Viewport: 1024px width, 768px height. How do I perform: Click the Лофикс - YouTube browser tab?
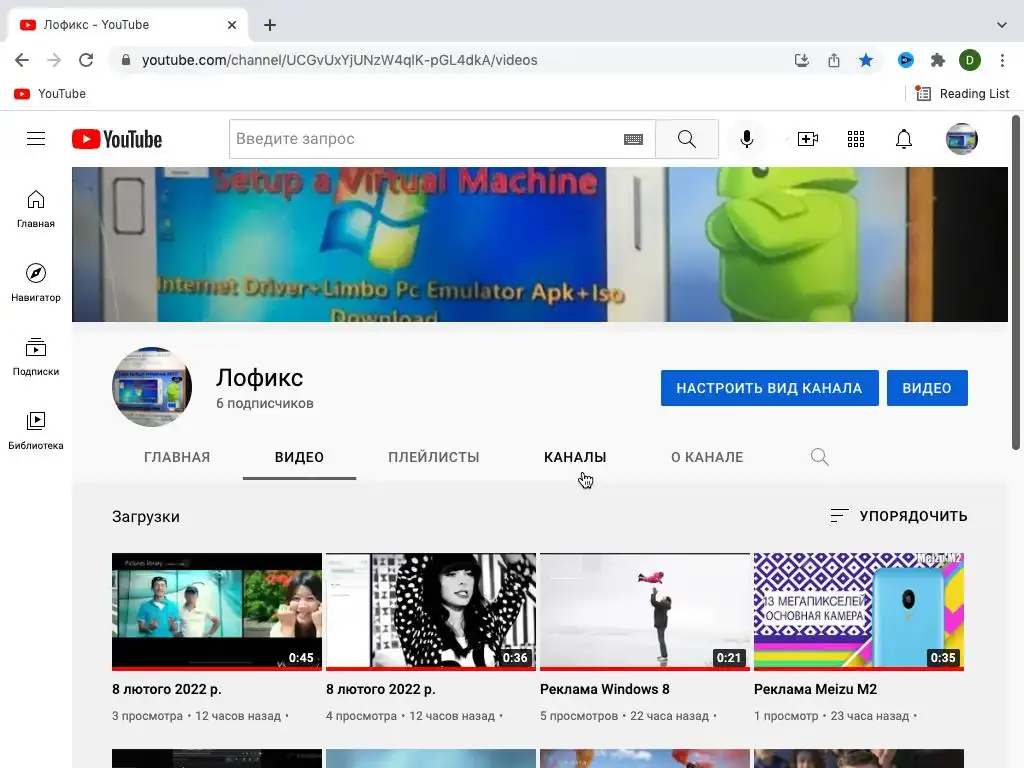pos(127,25)
